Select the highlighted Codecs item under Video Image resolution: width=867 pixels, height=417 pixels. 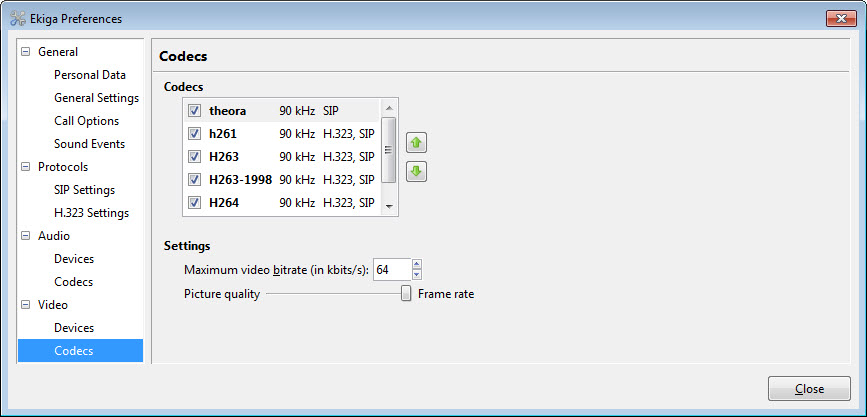(x=80, y=351)
